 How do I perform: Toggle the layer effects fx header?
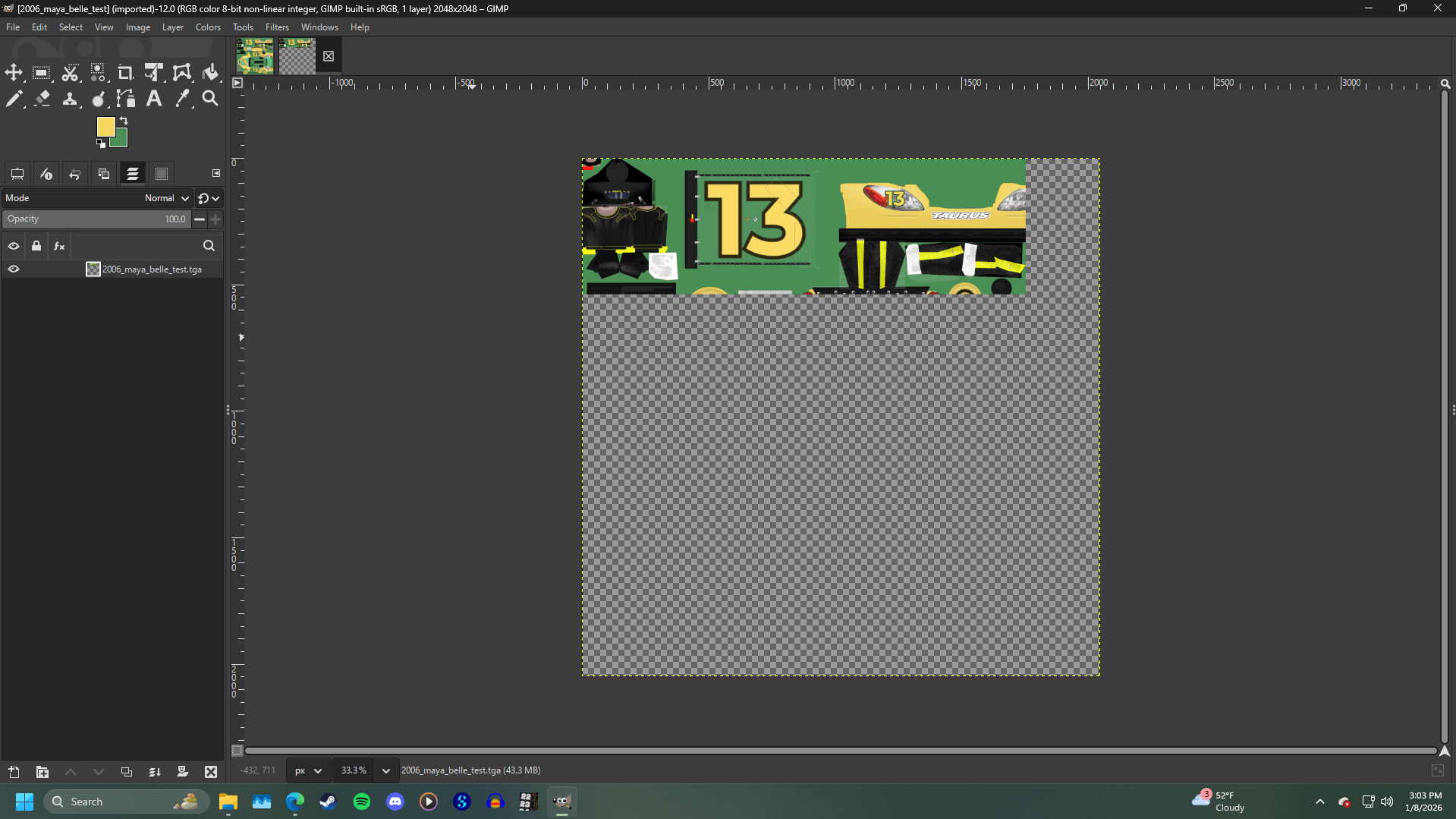59,246
